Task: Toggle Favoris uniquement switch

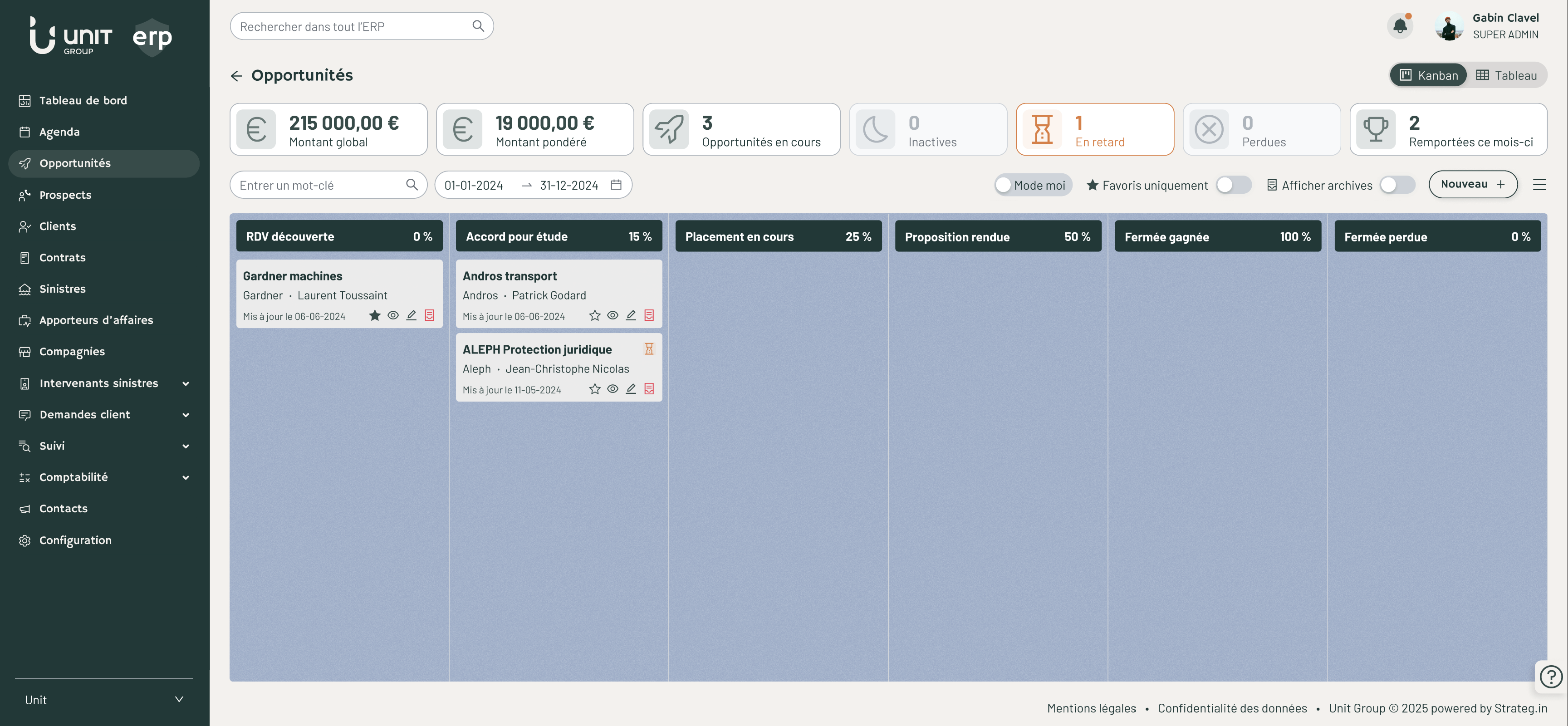Action: click(x=1233, y=185)
